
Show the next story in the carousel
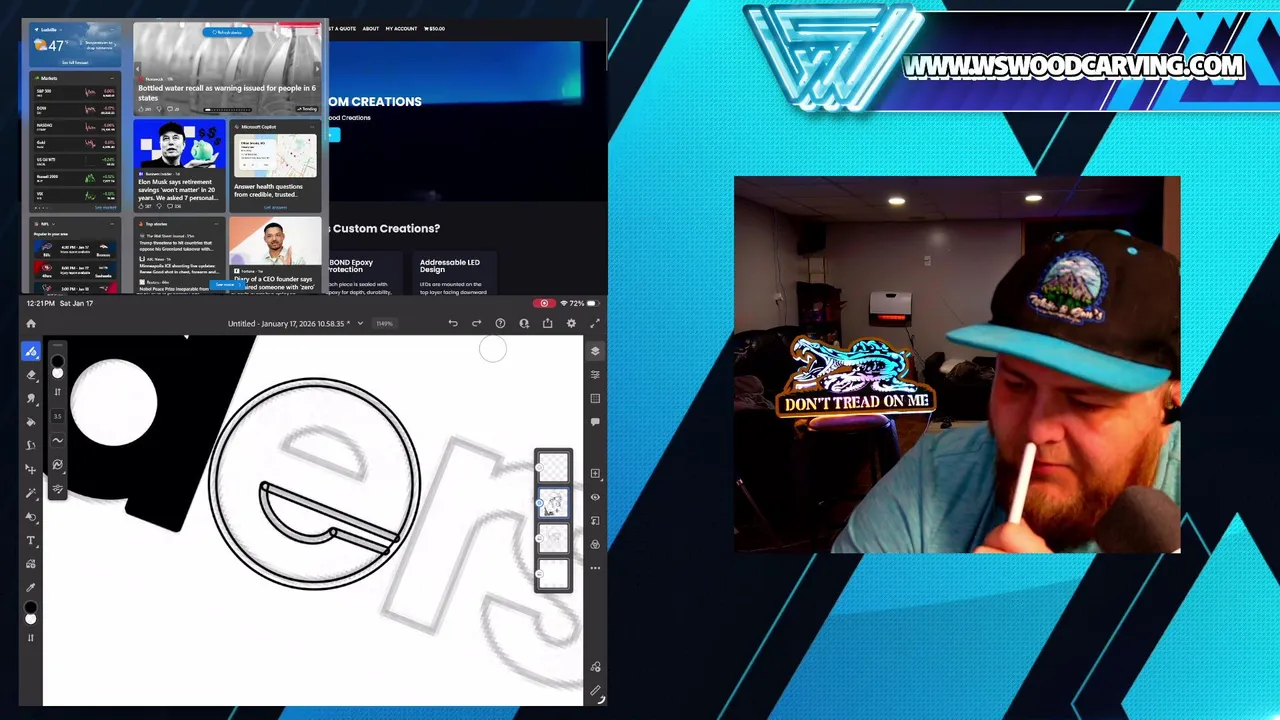click(x=317, y=70)
